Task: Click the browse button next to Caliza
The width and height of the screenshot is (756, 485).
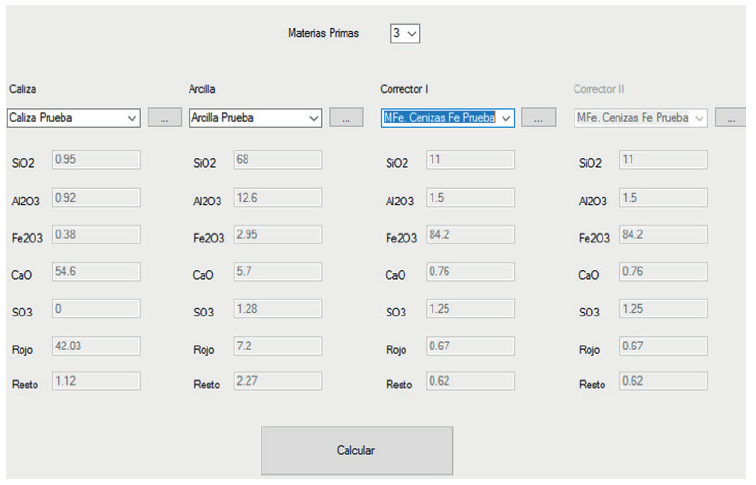Action: [x=164, y=118]
